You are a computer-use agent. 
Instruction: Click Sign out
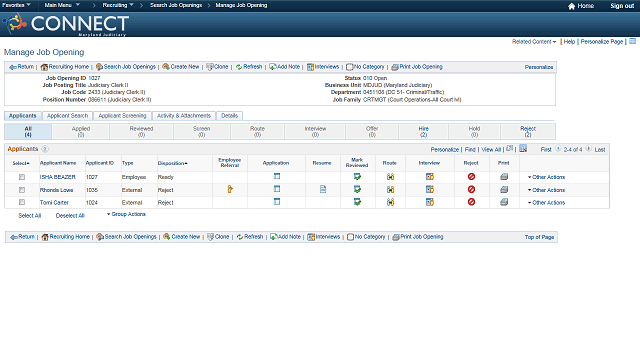[622, 6]
